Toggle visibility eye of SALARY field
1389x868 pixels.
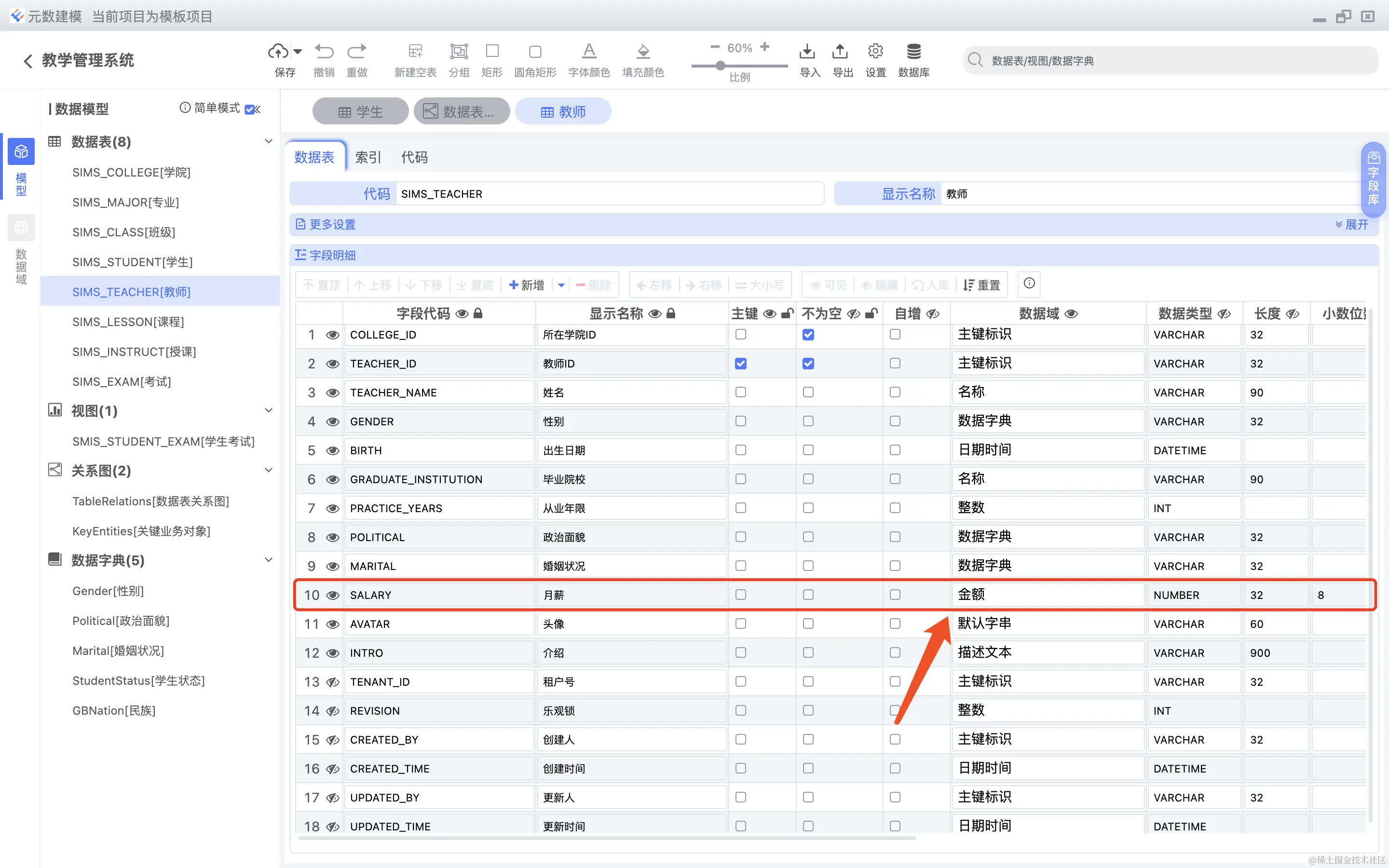click(x=332, y=596)
